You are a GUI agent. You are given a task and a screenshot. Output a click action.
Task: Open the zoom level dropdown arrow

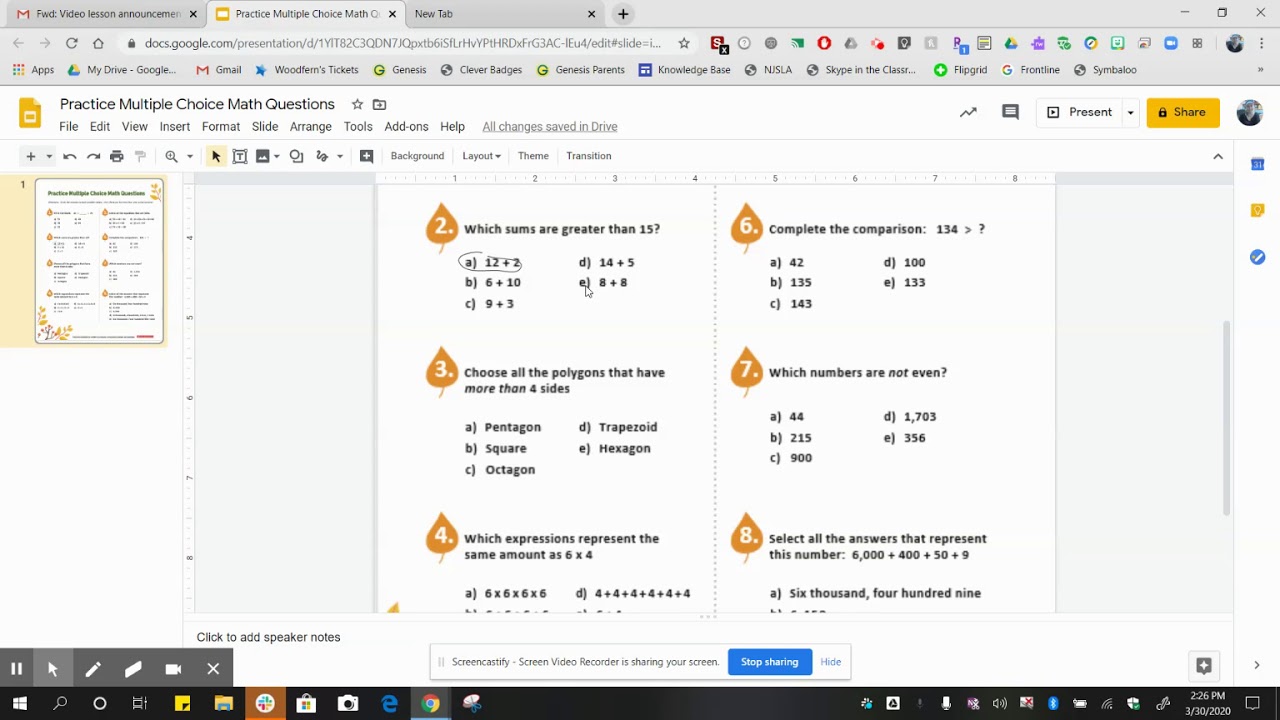[189, 156]
